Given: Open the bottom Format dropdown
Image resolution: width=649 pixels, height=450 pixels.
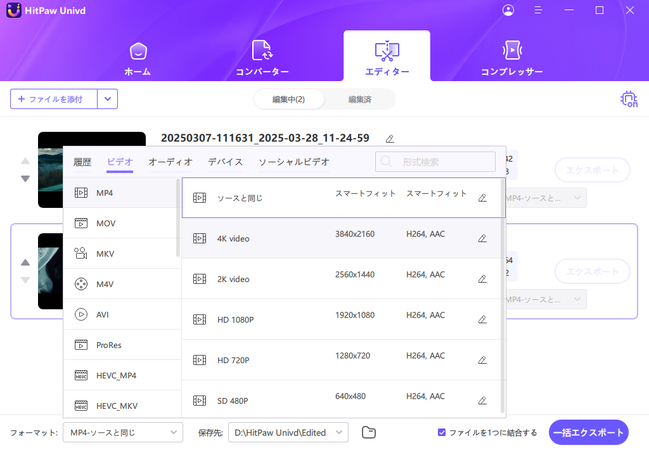Looking at the screenshot, I should coord(123,433).
